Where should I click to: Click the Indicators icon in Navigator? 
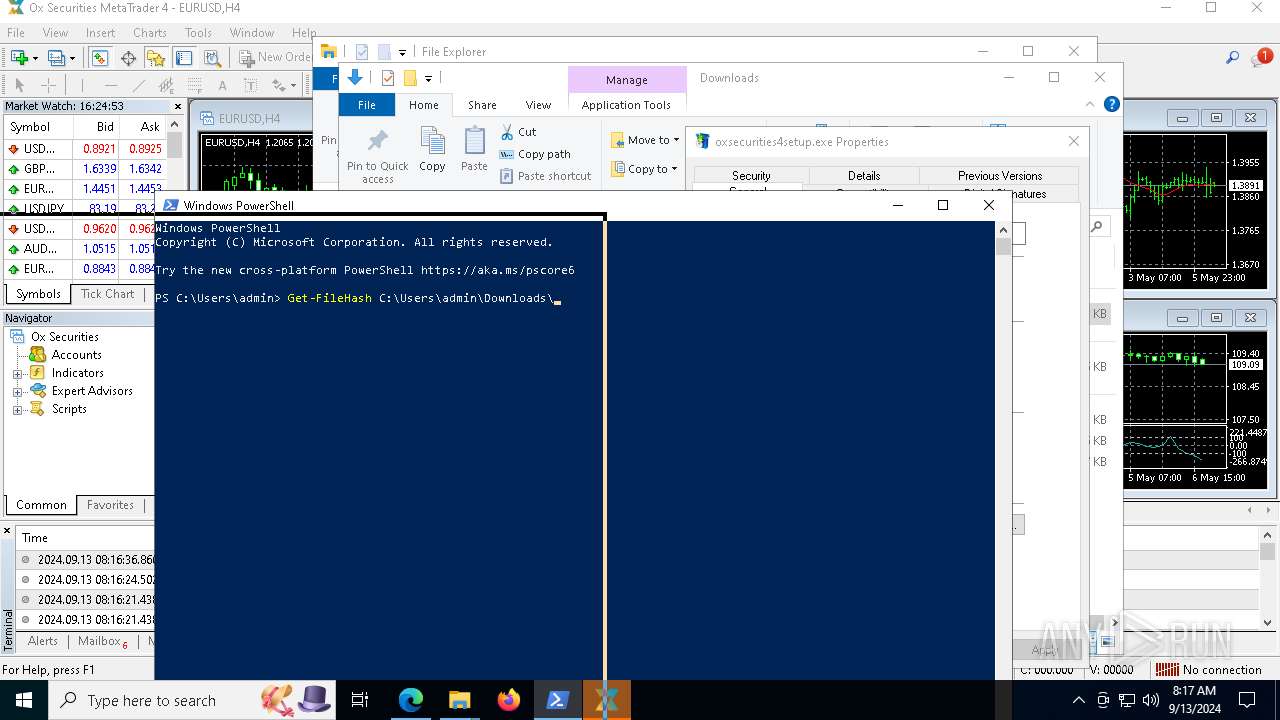38,373
